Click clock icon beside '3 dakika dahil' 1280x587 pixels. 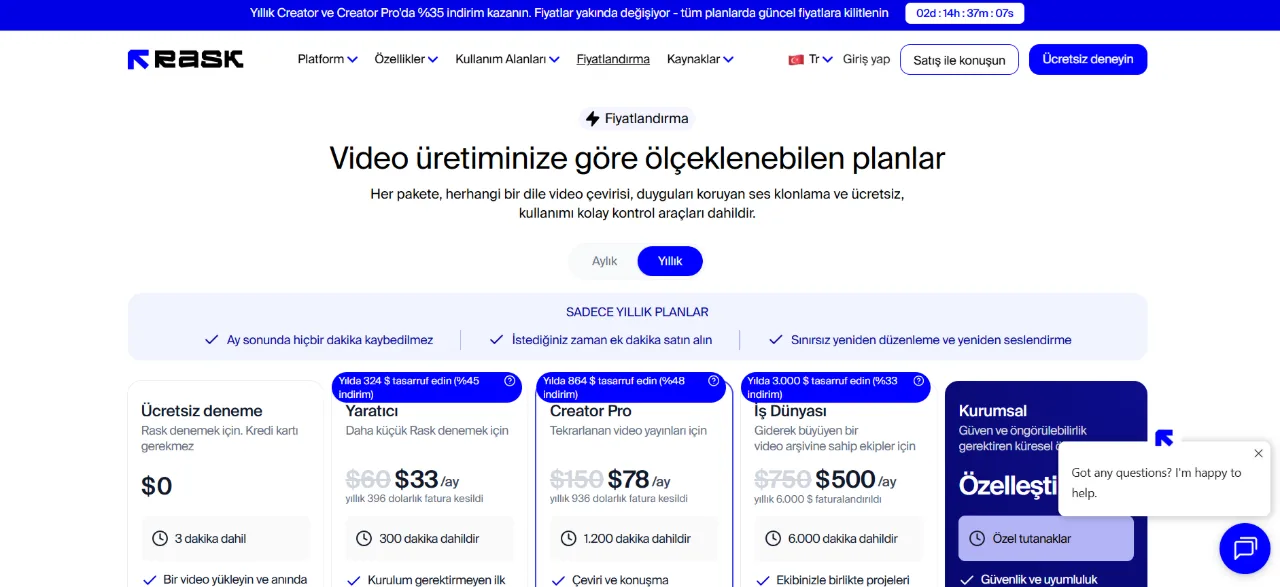click(x=160, y=538)
